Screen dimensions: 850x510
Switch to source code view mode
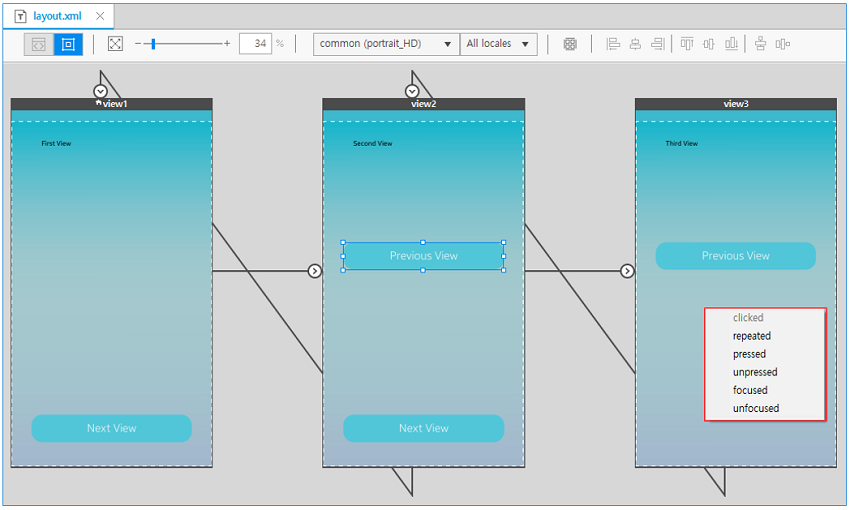(x=39, y=44)
